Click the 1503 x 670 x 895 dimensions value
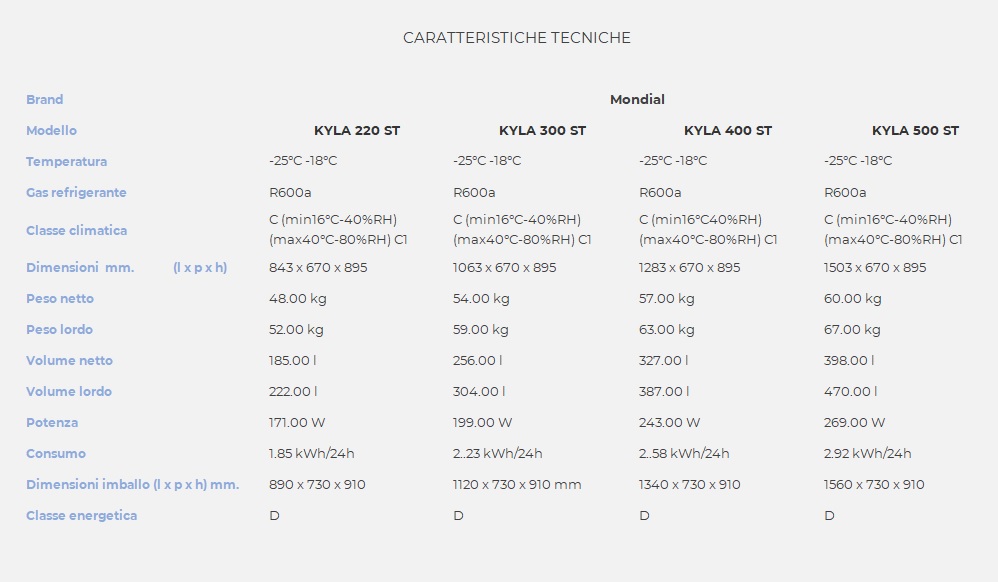Screen dimensions: 998x582 tap(875, 267)
